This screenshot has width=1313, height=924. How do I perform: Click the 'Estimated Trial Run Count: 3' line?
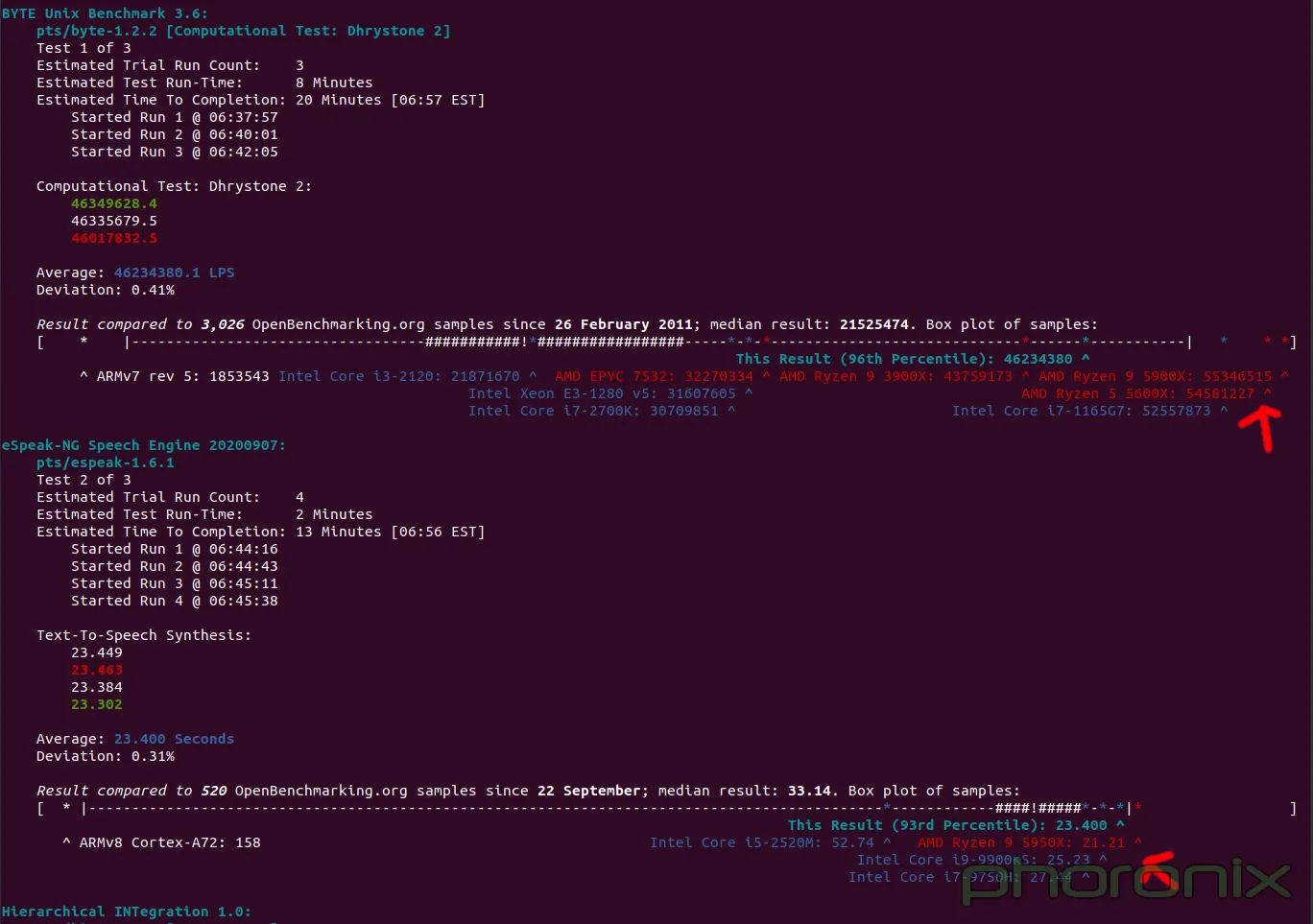pyautogui.click(x=170, y=65)
